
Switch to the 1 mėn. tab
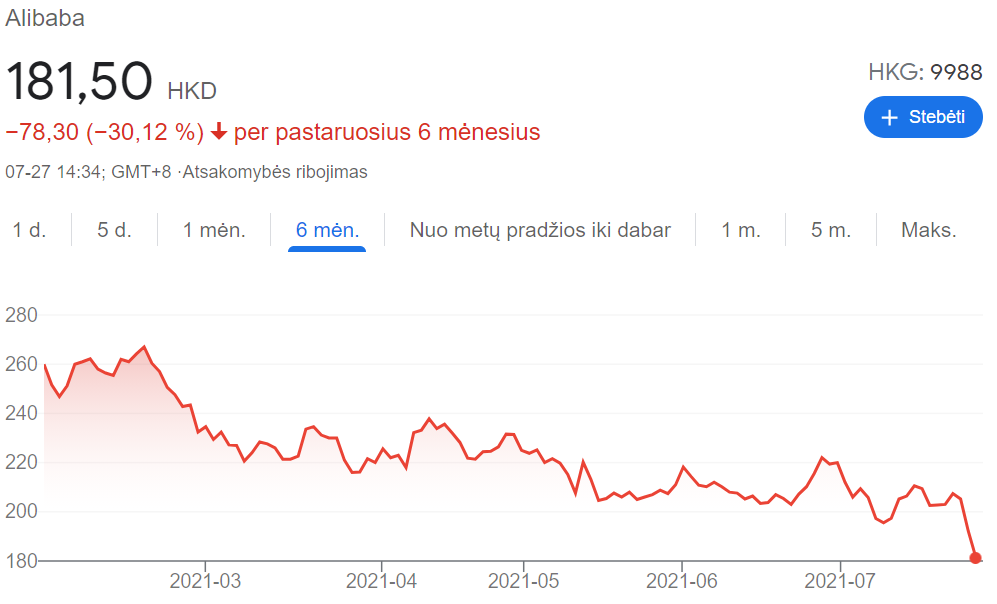tap(214, 230)
